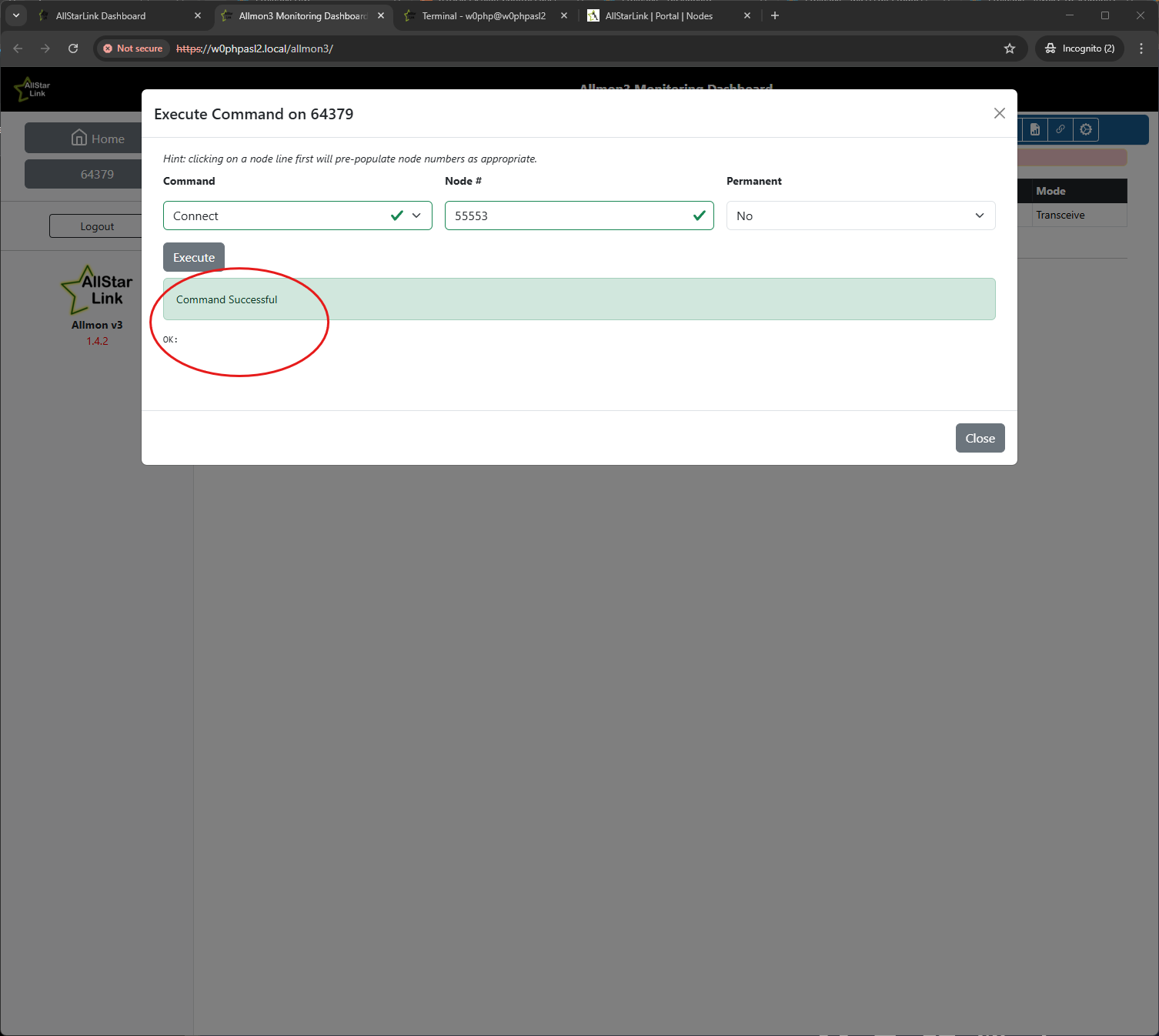1159x1036 pixels.
Task: Click the Not secure site info badge
Action: [x=133, y=48]
